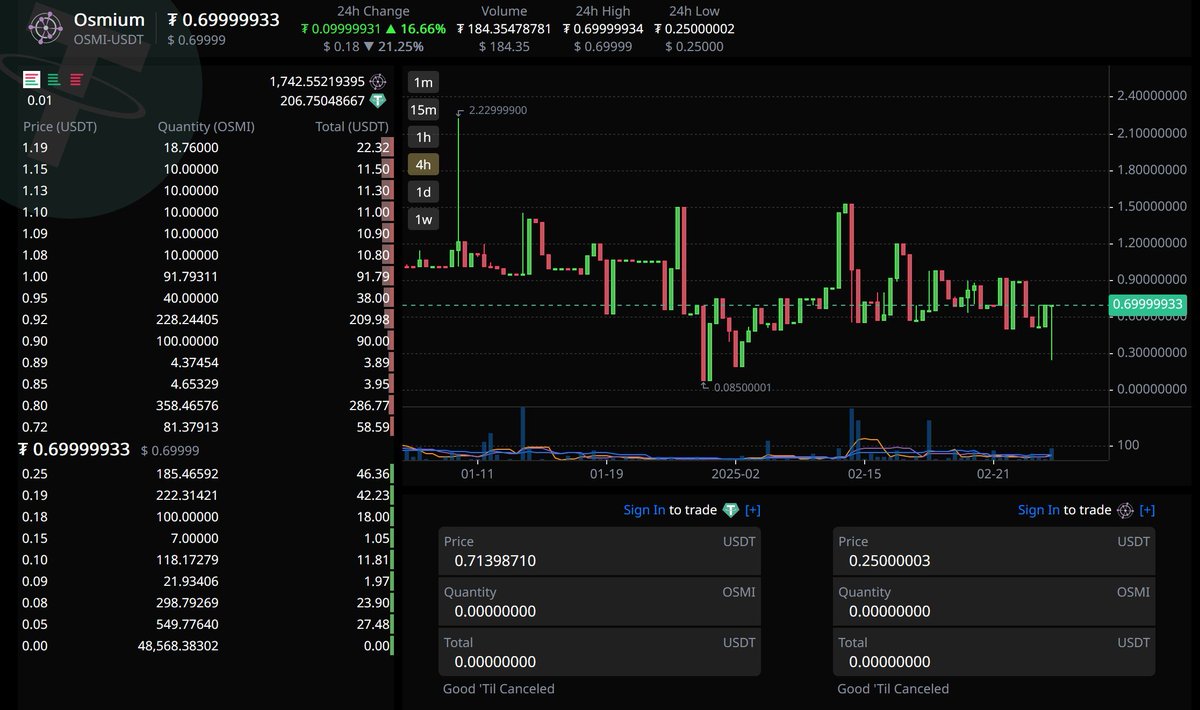
Task: Select the 0.18 bid price row
Action: (208, 517)
